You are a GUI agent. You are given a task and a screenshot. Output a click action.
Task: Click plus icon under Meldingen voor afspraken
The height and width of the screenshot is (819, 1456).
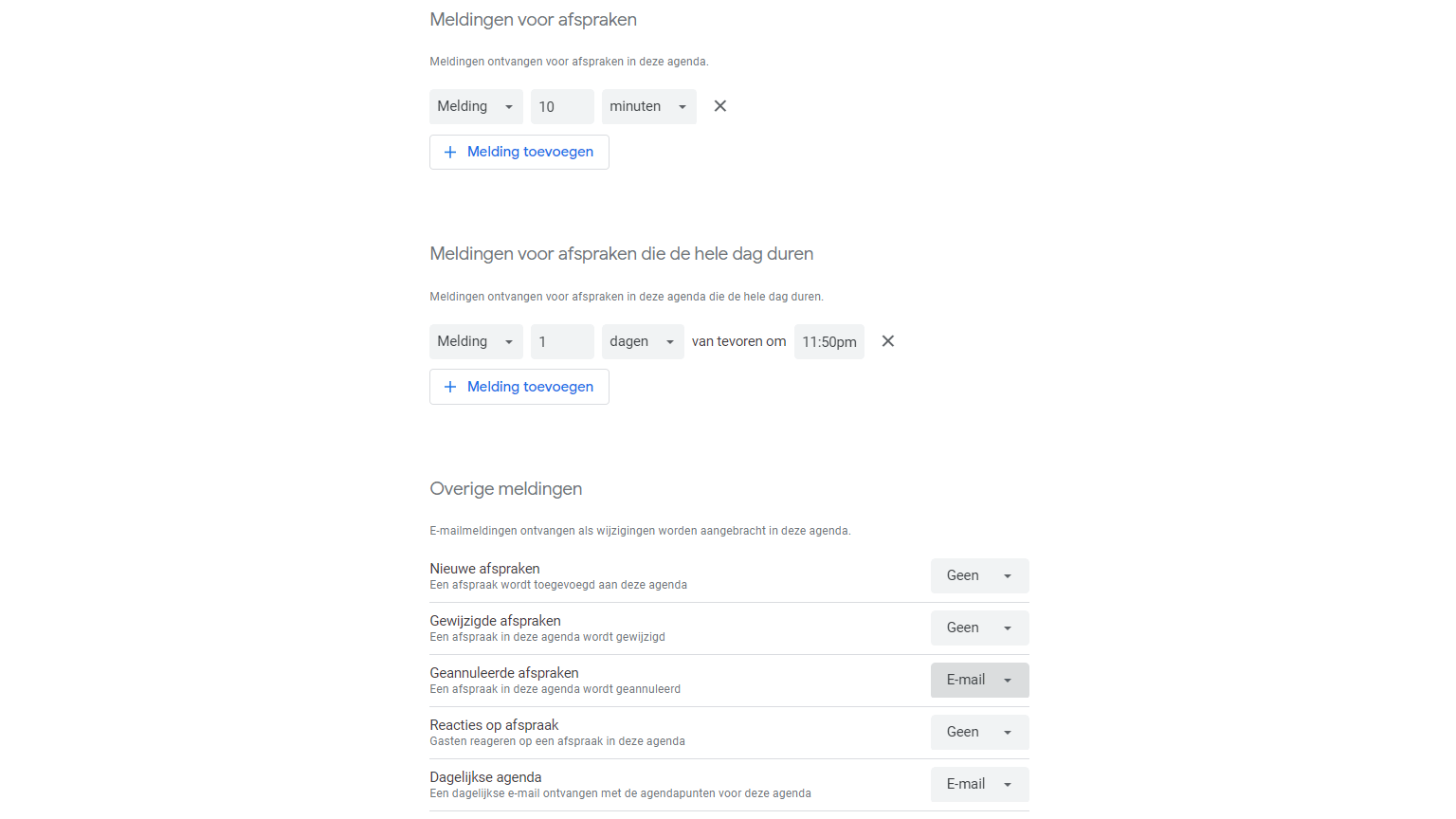[x=450, y=152]
